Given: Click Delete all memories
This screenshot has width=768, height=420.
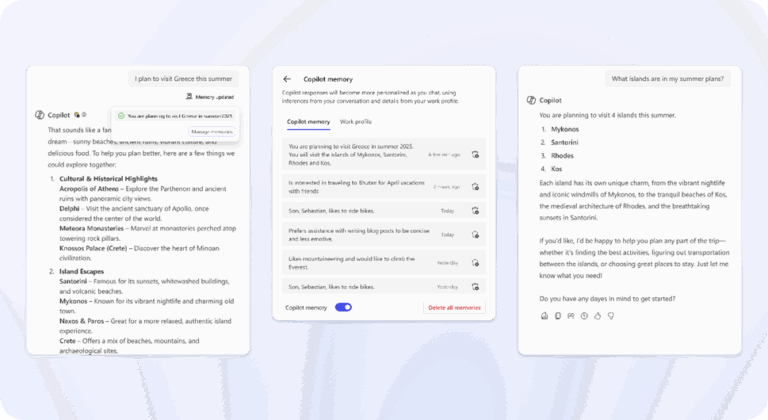Looking at the screenshot, I should [455, 308].
